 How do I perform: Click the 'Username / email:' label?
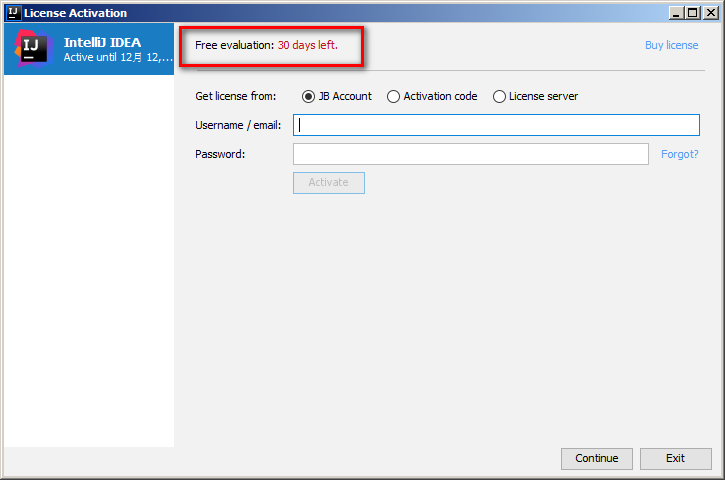pos(238,125)
